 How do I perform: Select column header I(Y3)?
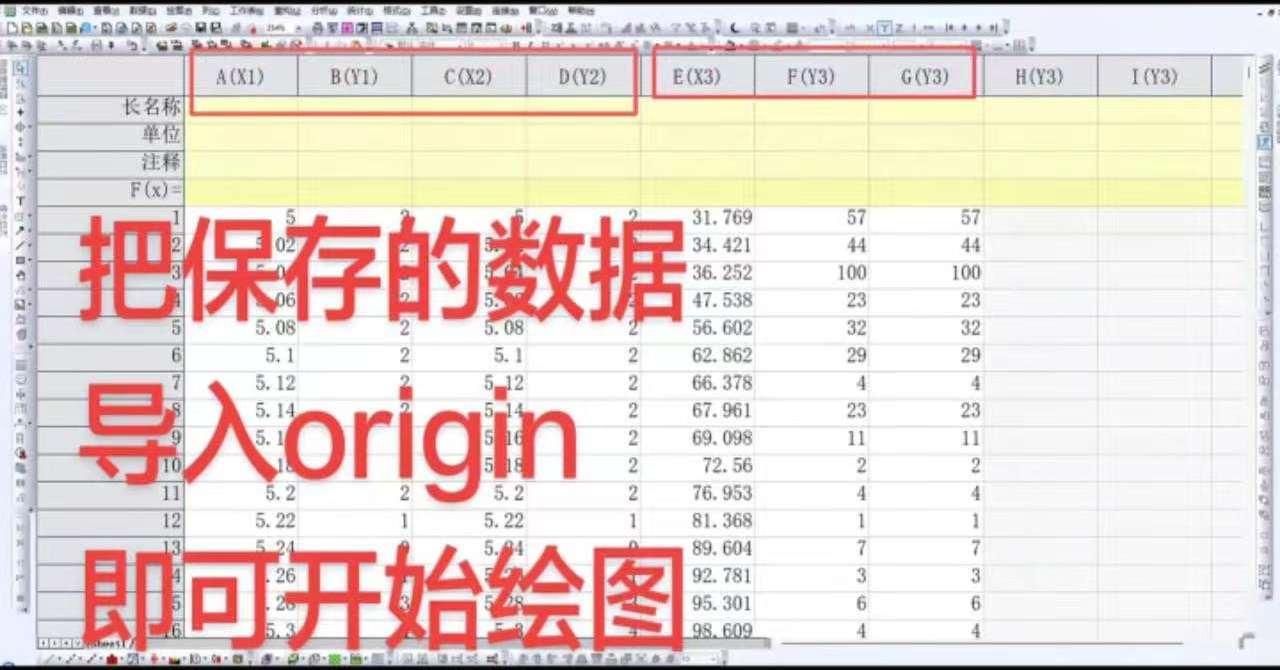pos(1155,76)
